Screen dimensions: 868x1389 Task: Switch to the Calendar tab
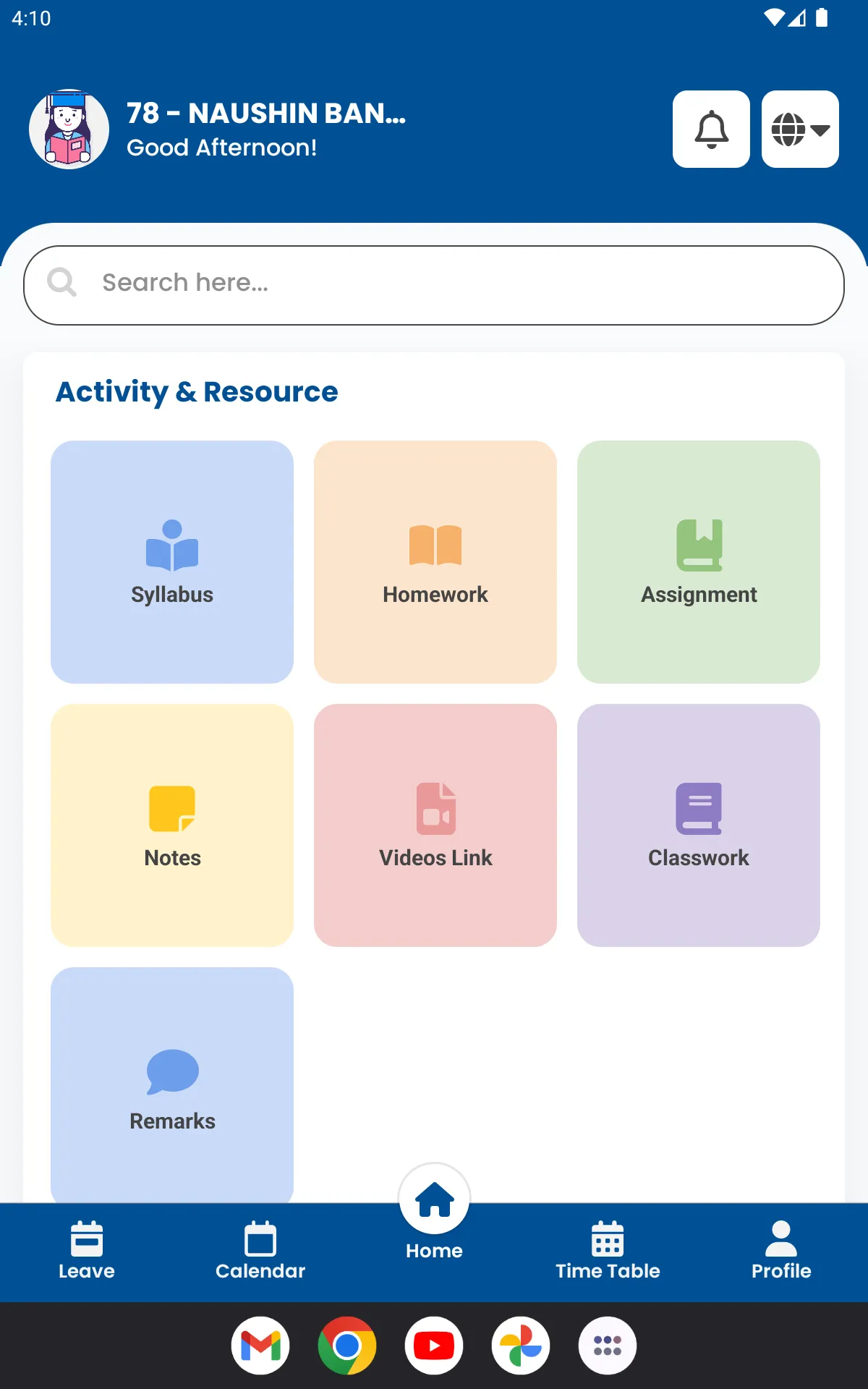[260, 1252]
